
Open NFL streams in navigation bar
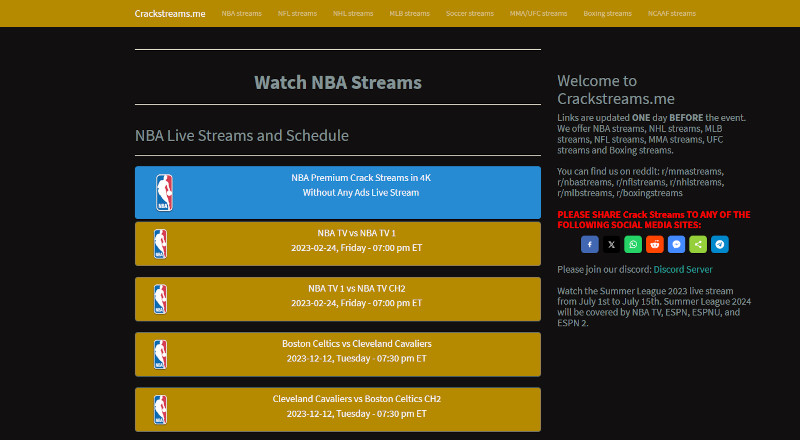coord(297,14)
